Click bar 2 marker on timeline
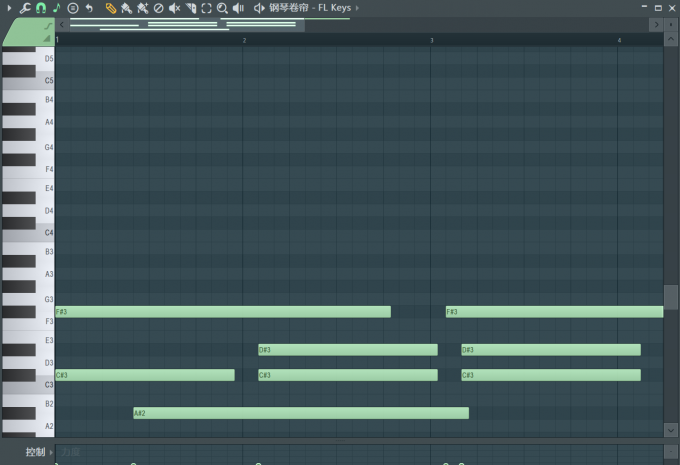Viewport: 680px width, 465px height. tap(244, 40)
